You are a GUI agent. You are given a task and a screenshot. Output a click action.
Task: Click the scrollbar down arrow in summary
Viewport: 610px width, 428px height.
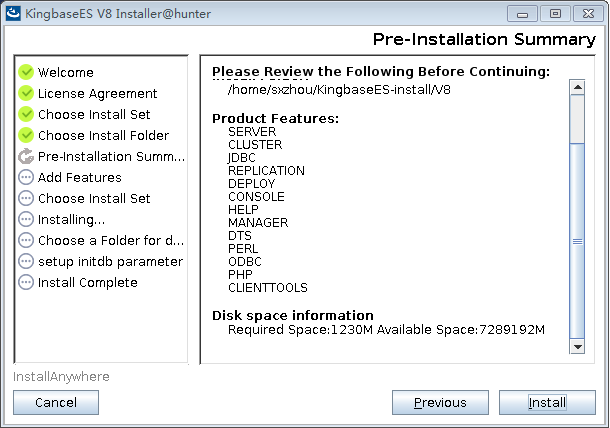(x=577, y=346)
